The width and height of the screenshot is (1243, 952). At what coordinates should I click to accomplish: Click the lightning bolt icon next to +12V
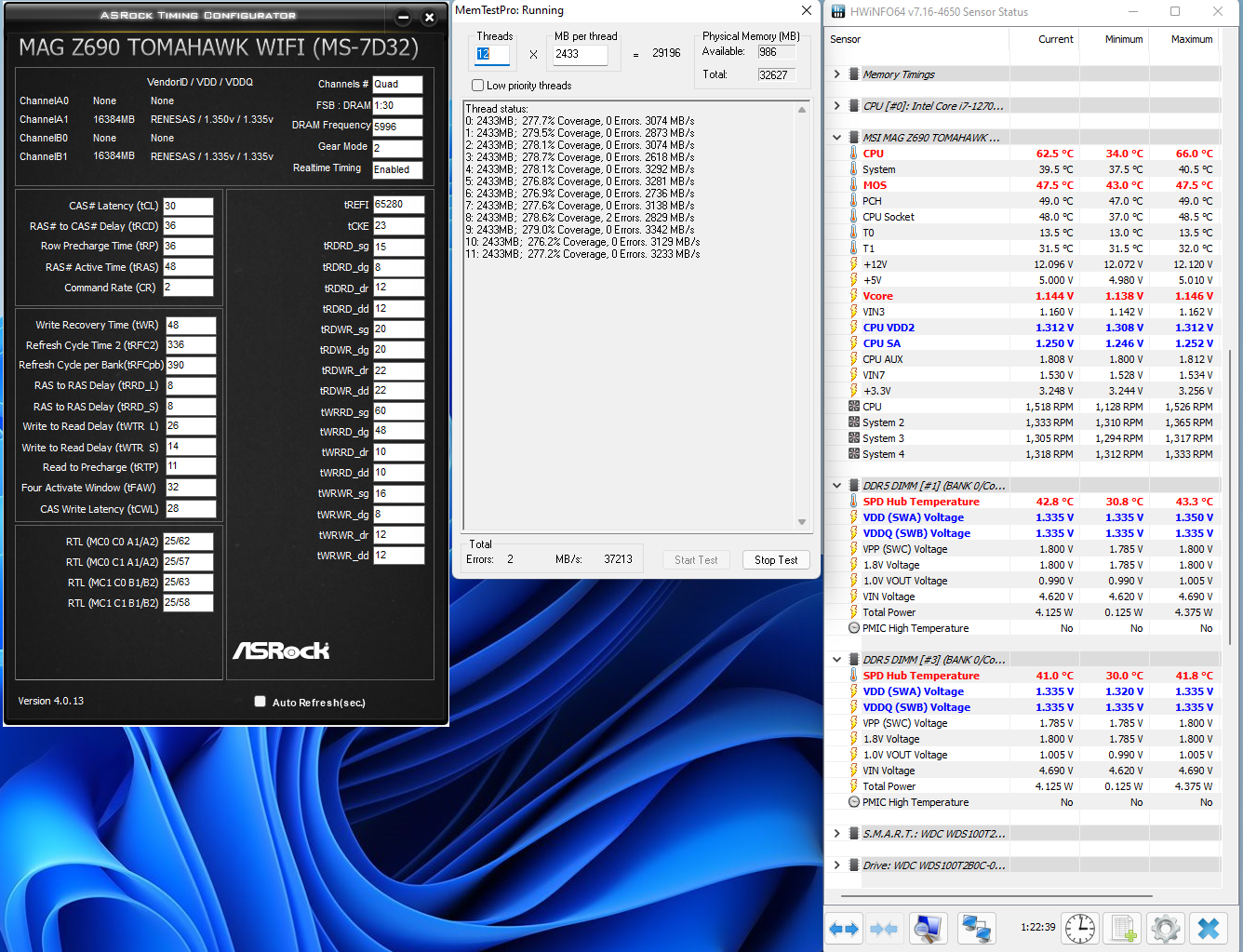tap(853, 264)
